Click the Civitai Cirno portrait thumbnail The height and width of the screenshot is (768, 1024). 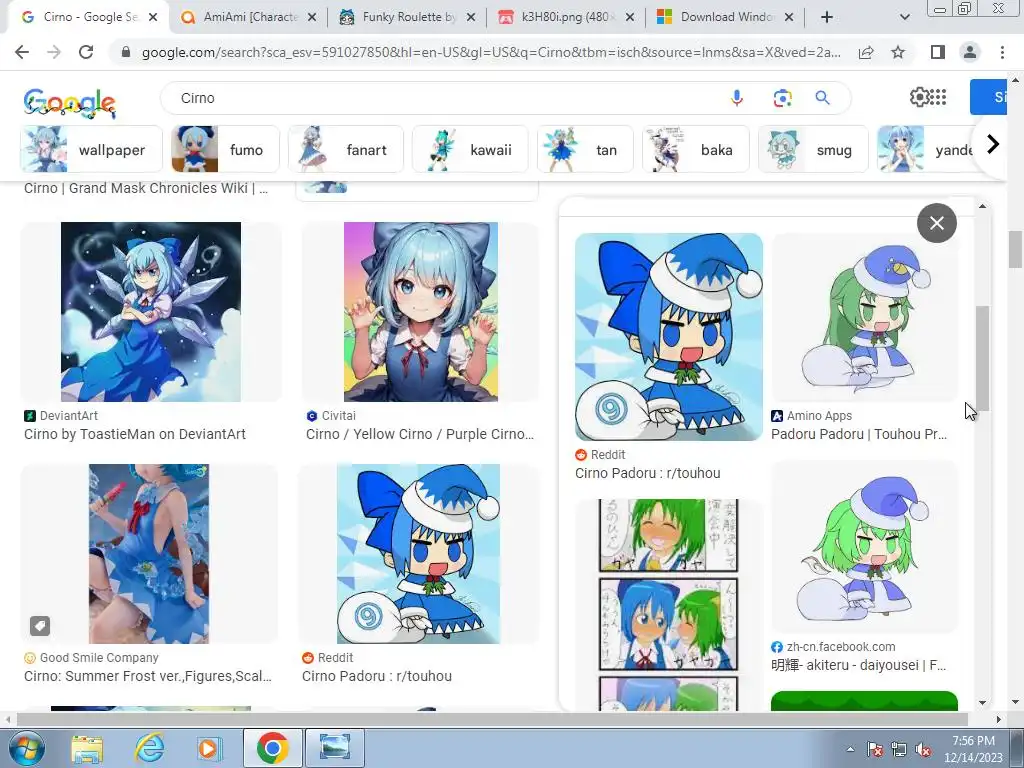tap(421, 312)
